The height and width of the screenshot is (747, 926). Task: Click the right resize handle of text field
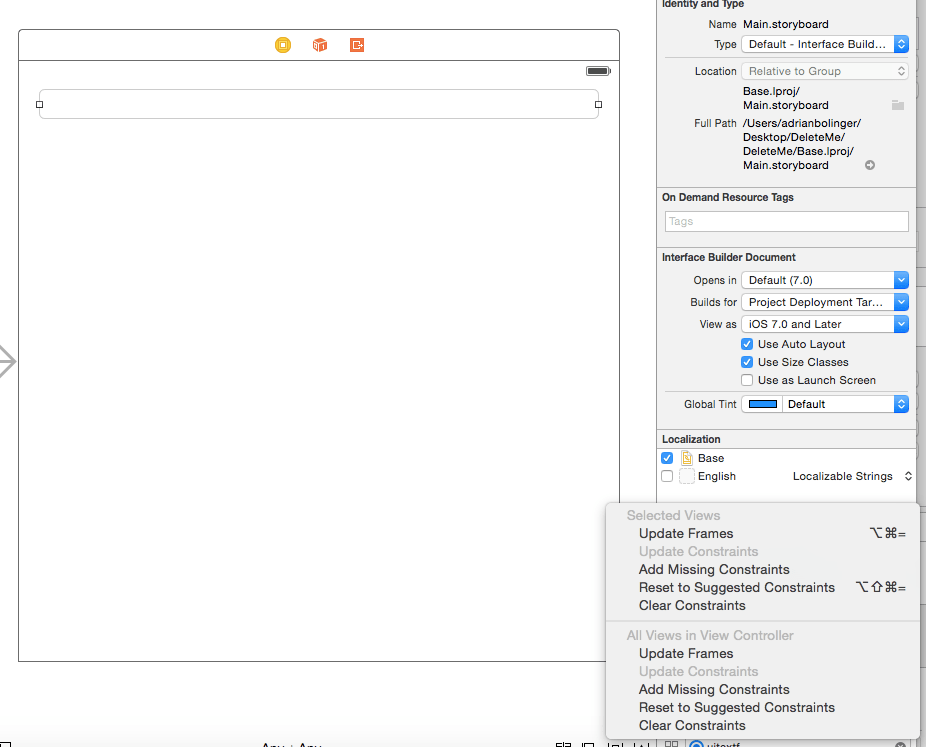pos(598,105)
